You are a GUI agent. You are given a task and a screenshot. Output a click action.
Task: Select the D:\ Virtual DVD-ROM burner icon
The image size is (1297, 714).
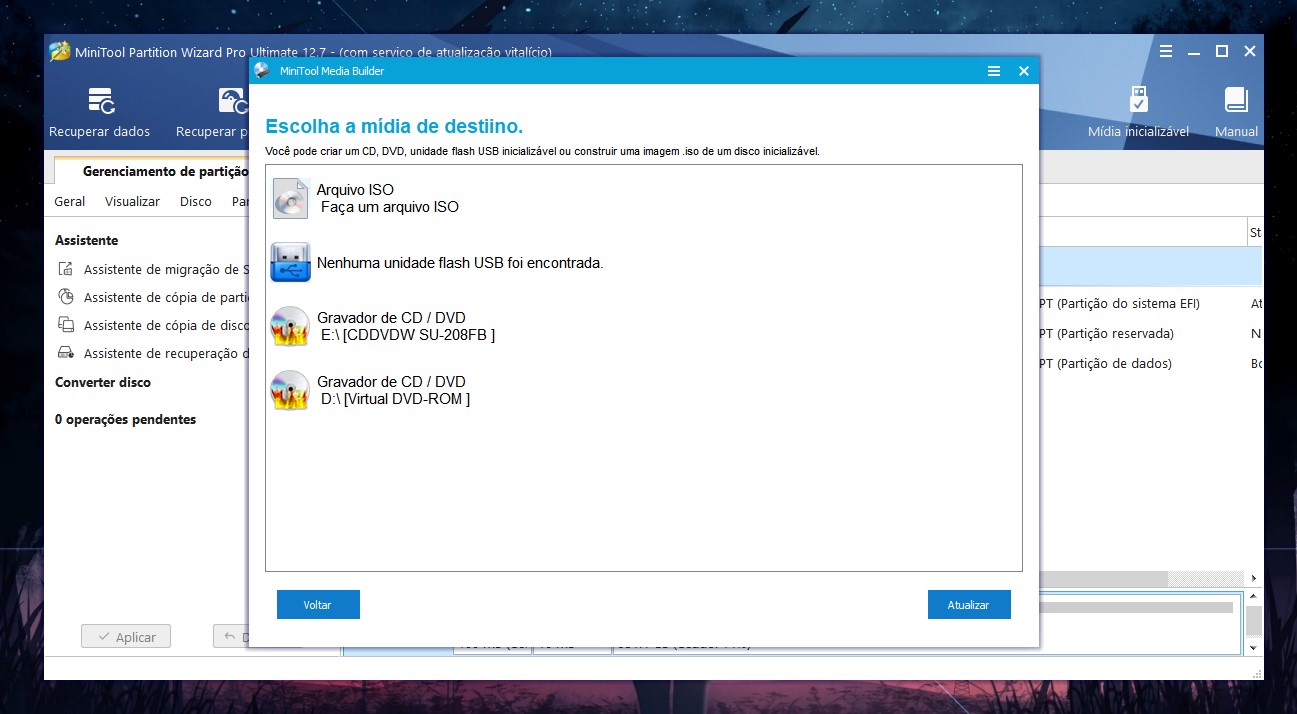(290, 391)
